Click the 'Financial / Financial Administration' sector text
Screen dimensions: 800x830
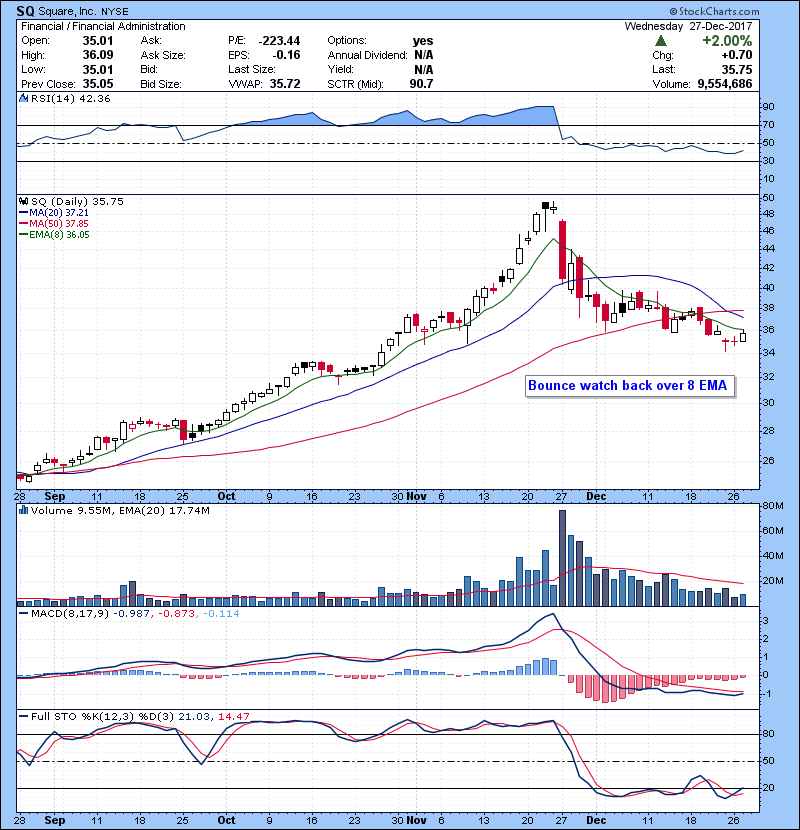[x=103, y=26]
